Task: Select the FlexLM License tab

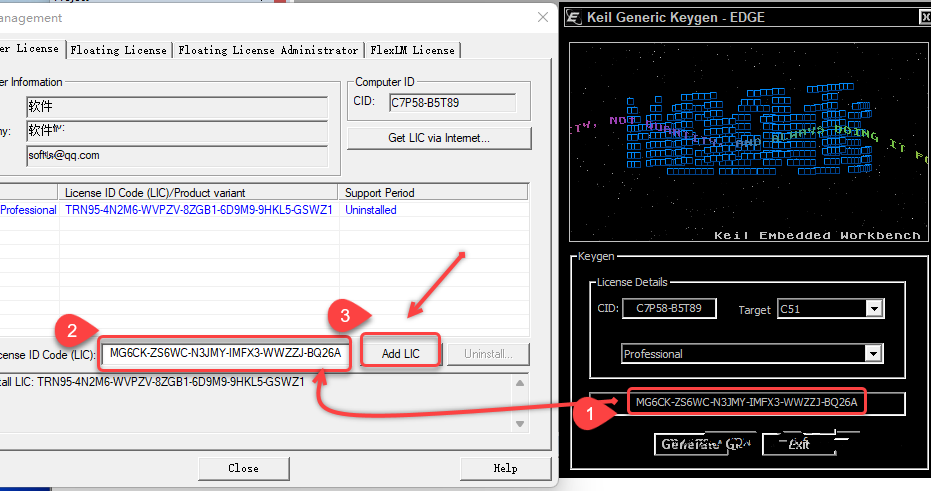Action: pos(413,50)
